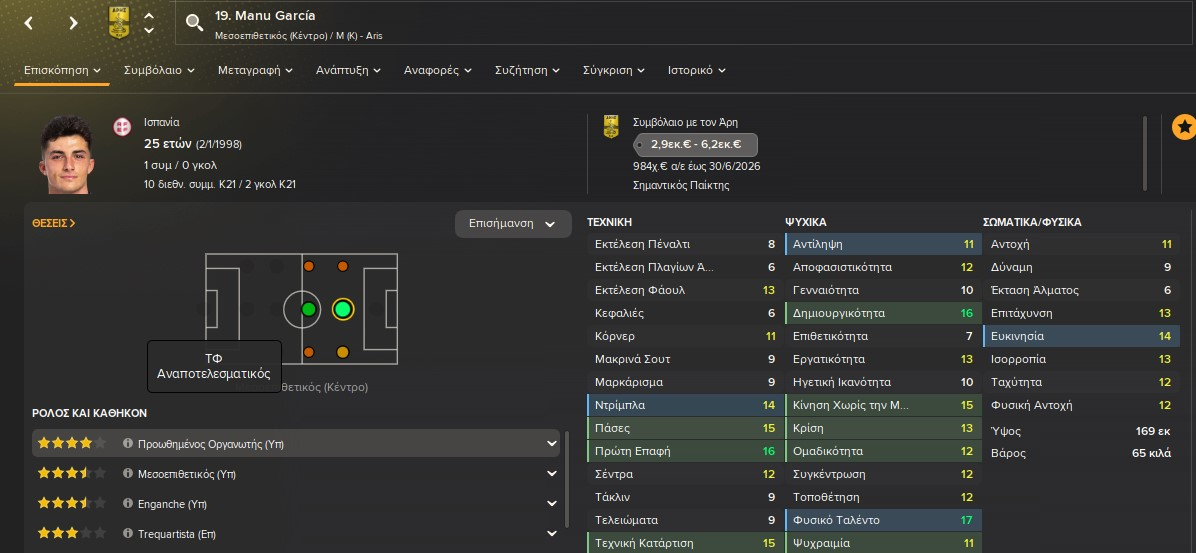Expand the Προωθημένος Οργανωτής role row
The image size is (1196, 553).
click(x=551, y=444)
